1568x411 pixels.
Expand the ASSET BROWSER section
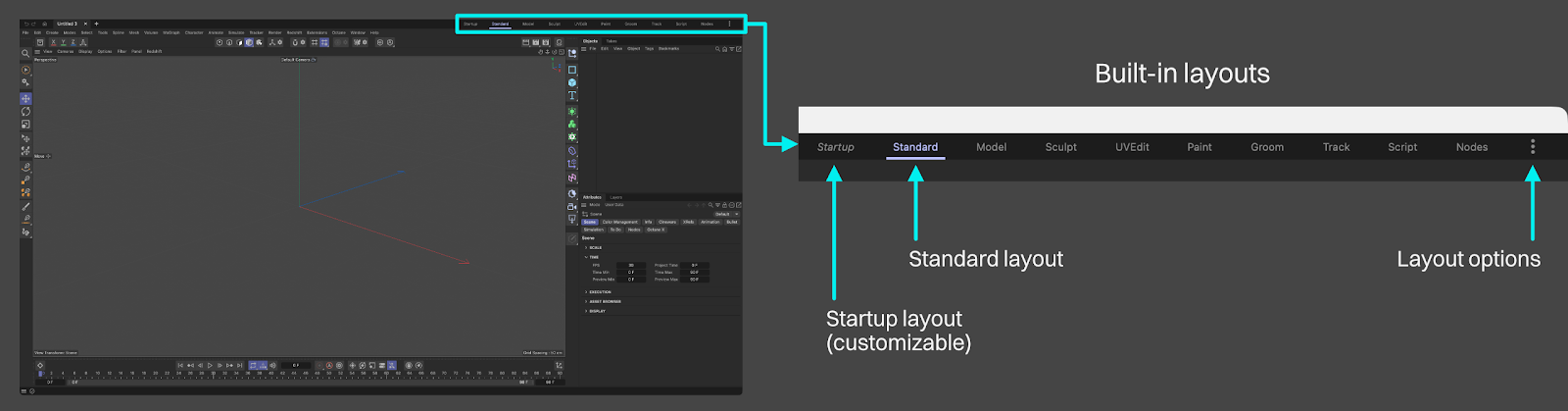(x=603, y=301)
